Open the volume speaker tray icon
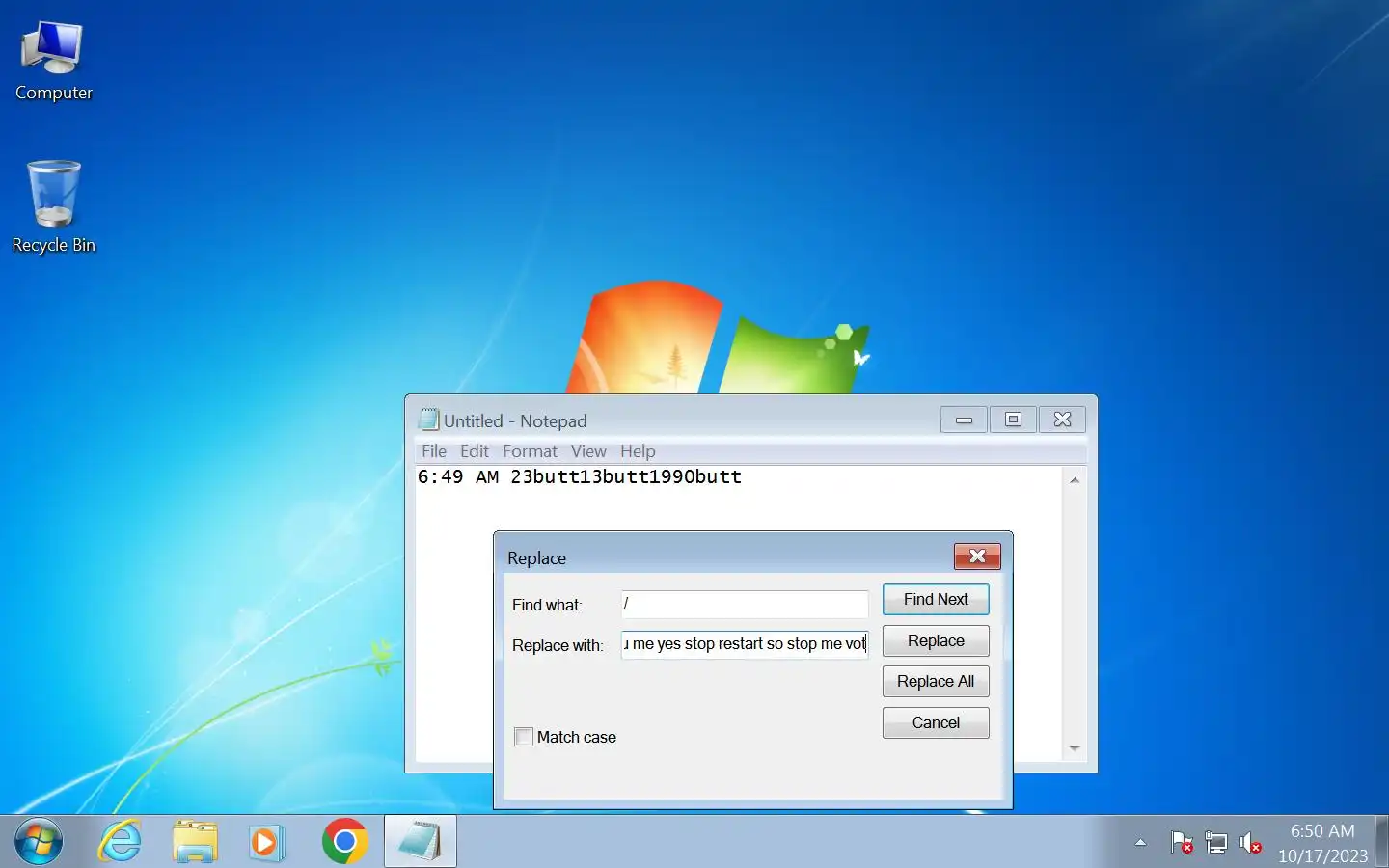Viewport: 1389px width, 868px height. pyautogui.click(x=1250, y=843)
